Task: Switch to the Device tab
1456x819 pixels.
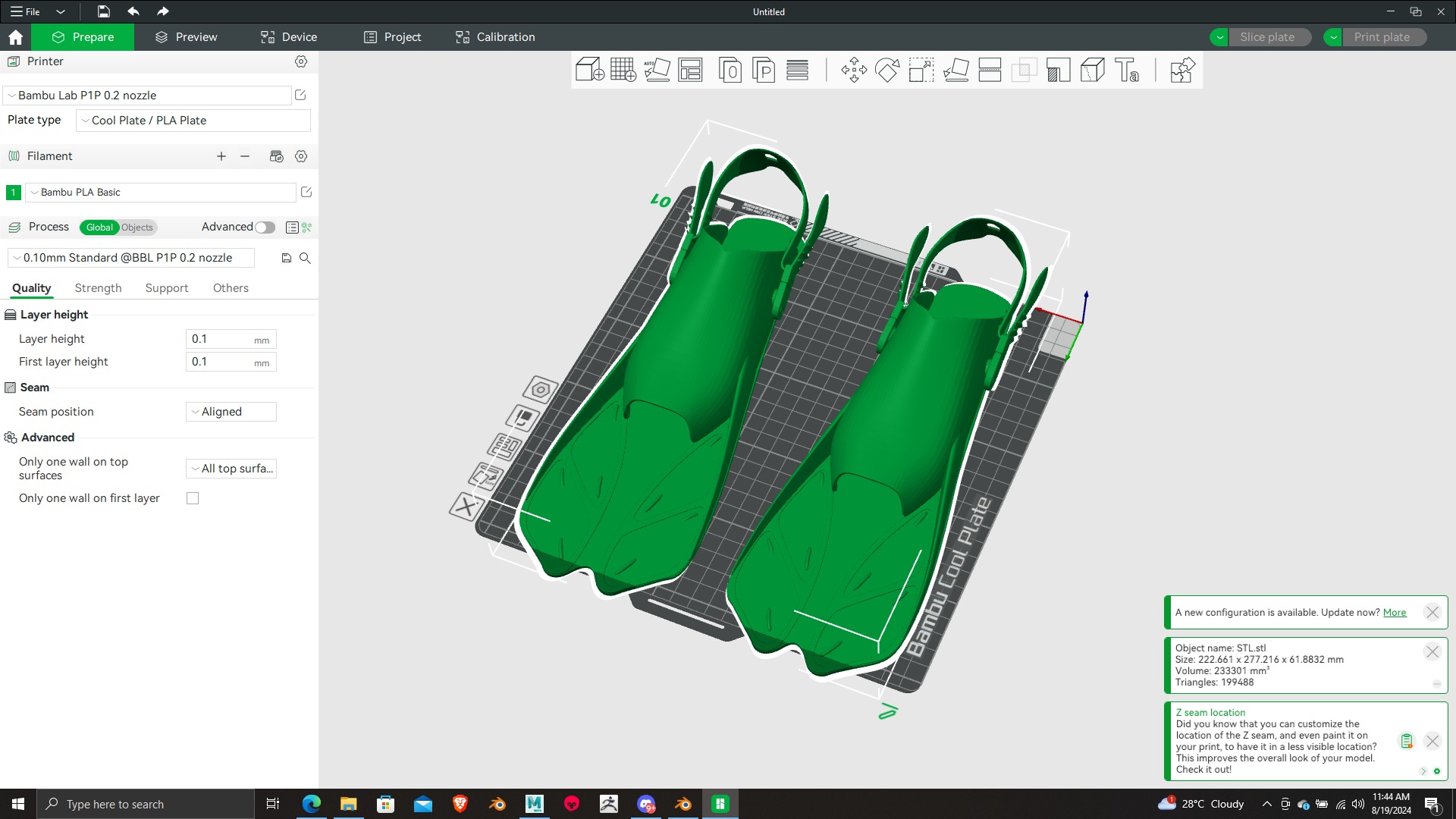Action: click(x=289, y=37)
